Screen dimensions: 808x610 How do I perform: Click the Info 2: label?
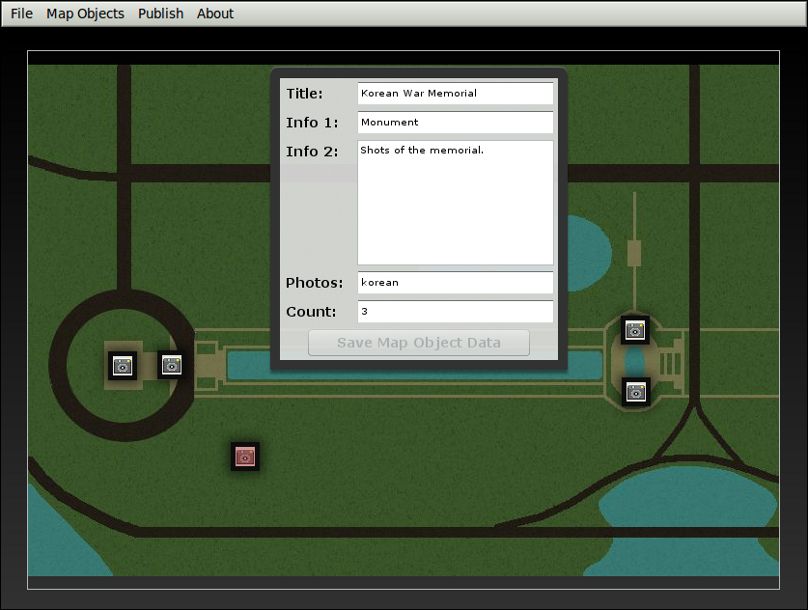(x=312, y=151)
